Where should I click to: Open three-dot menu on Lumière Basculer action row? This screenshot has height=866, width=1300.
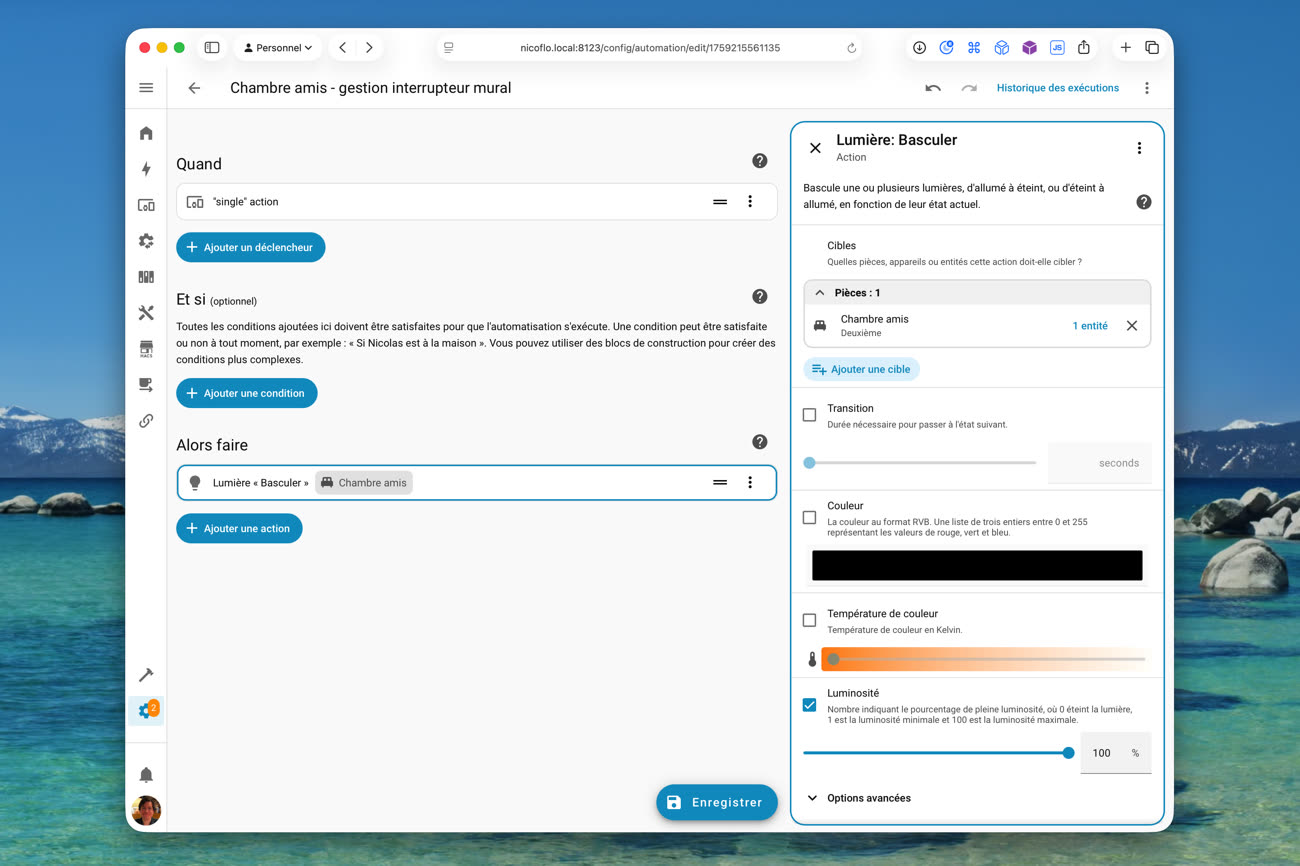[x=750, y=483]
